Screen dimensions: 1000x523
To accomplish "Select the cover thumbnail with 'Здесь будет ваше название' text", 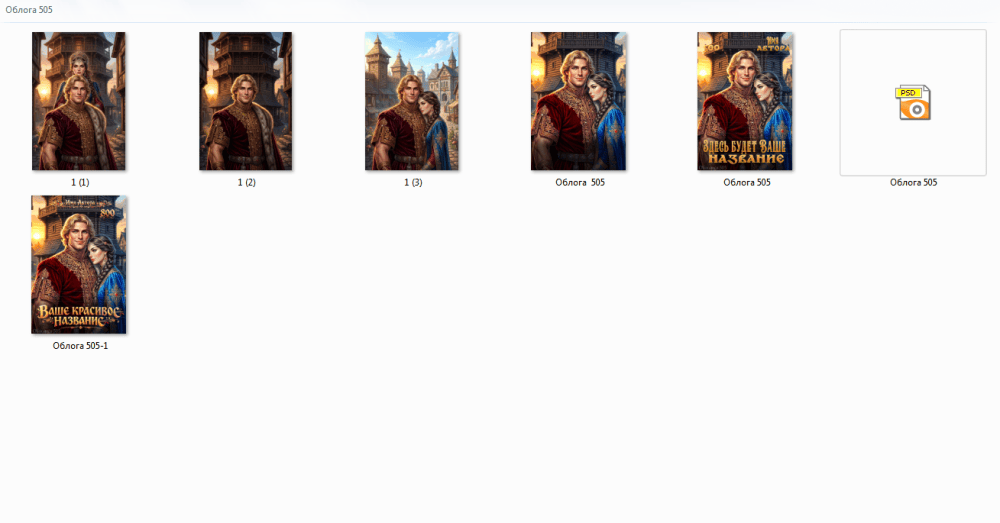I will (x=745, y=101).
